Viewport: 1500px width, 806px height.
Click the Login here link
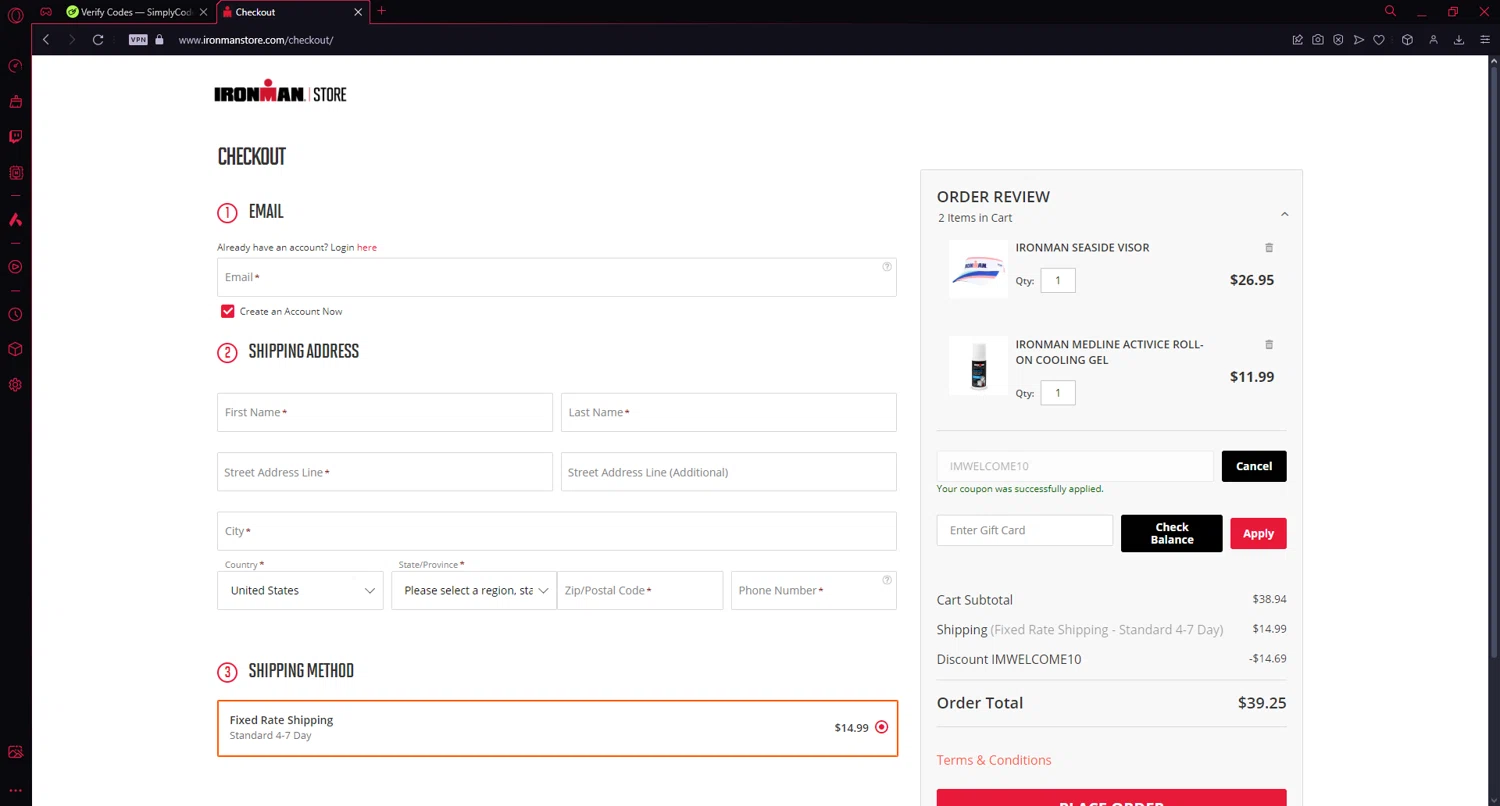(366, 247)
